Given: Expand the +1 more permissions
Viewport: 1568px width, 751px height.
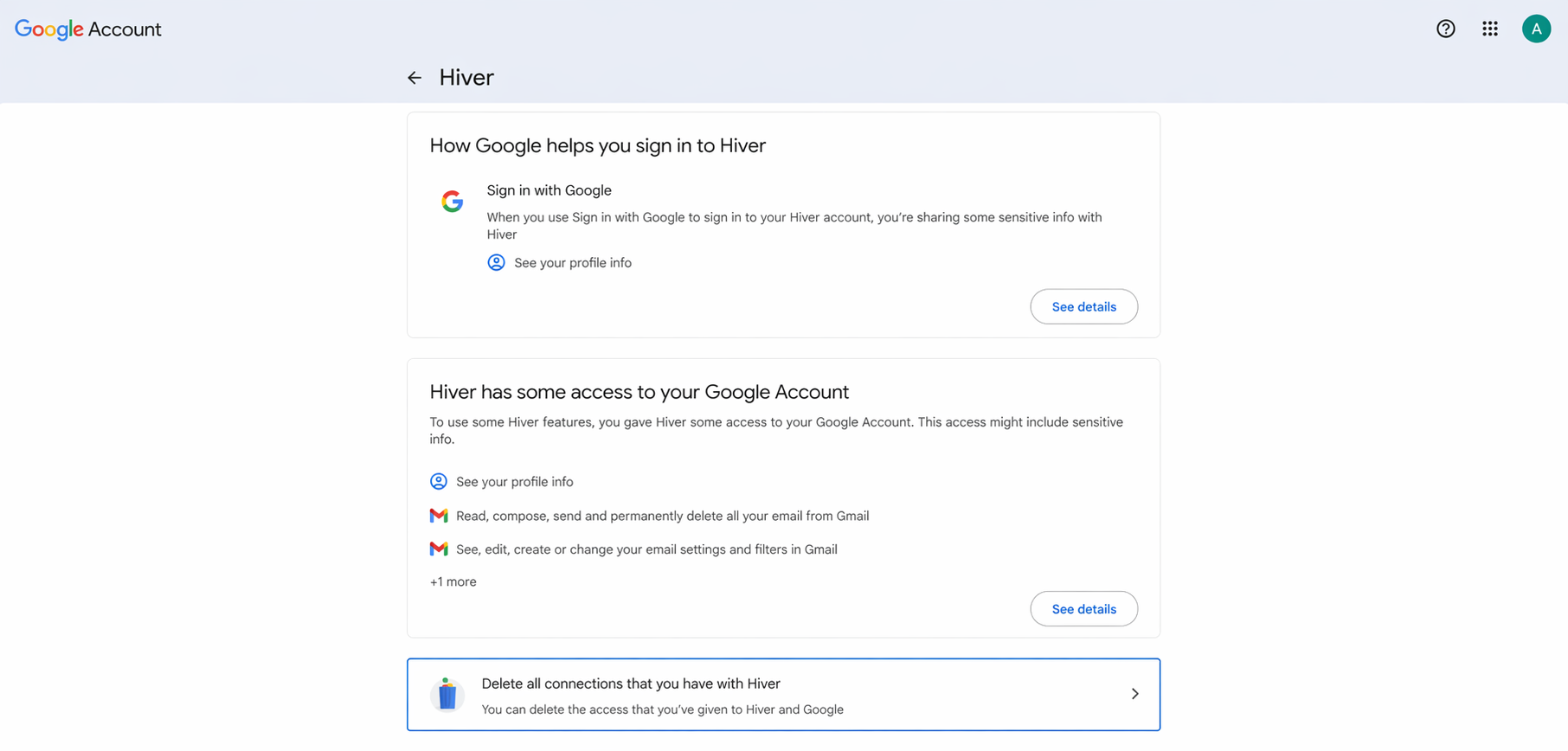Looking at the screenshot, I should [x=453, y=581].
